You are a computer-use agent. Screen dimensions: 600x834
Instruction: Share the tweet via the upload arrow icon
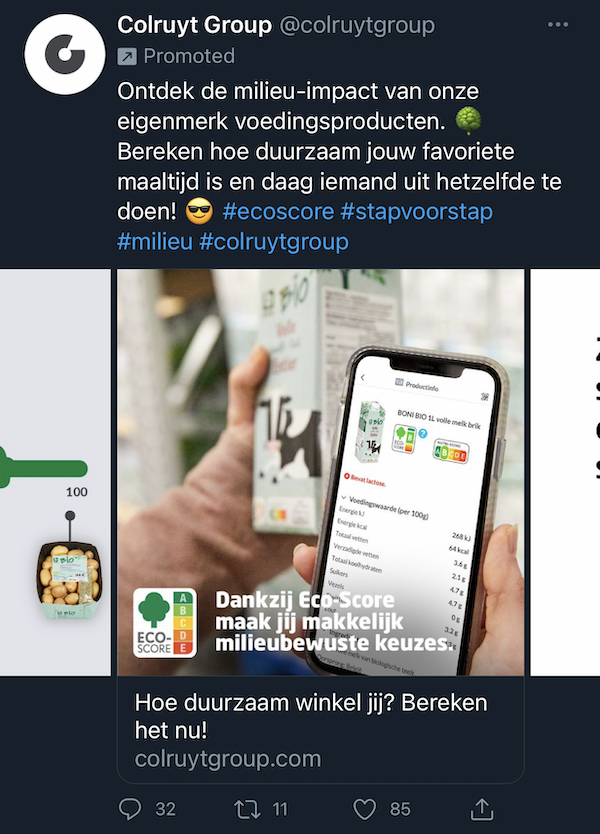coord(482,809)
